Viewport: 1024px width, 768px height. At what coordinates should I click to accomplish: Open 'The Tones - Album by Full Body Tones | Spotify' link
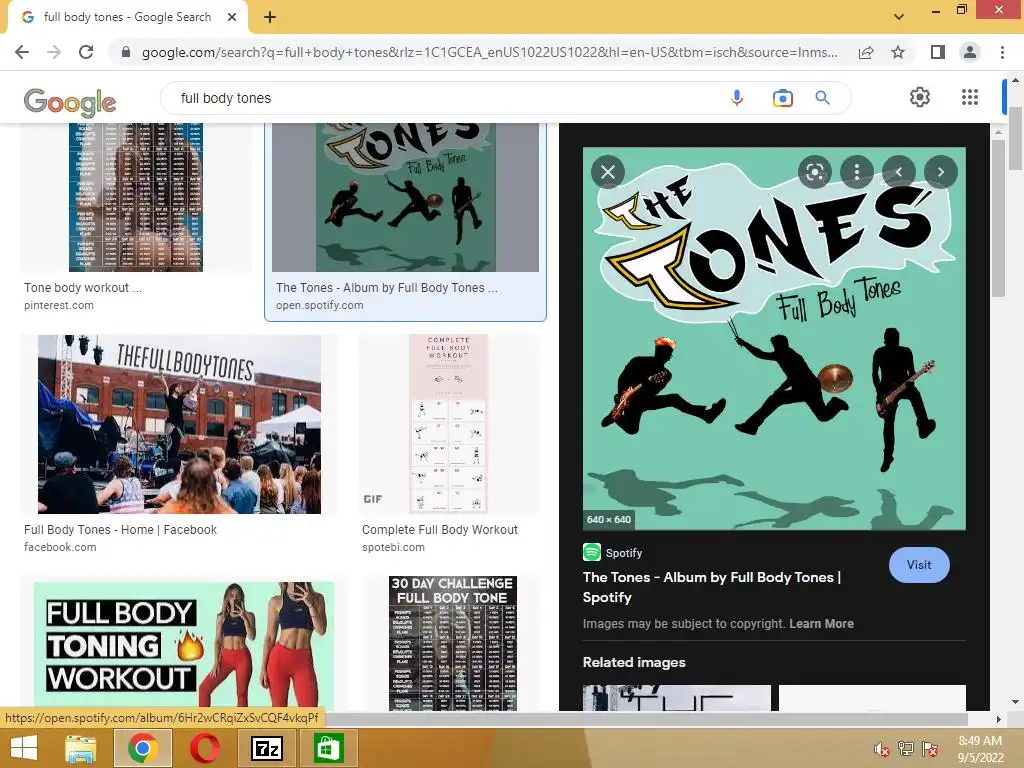pos(712,587)
